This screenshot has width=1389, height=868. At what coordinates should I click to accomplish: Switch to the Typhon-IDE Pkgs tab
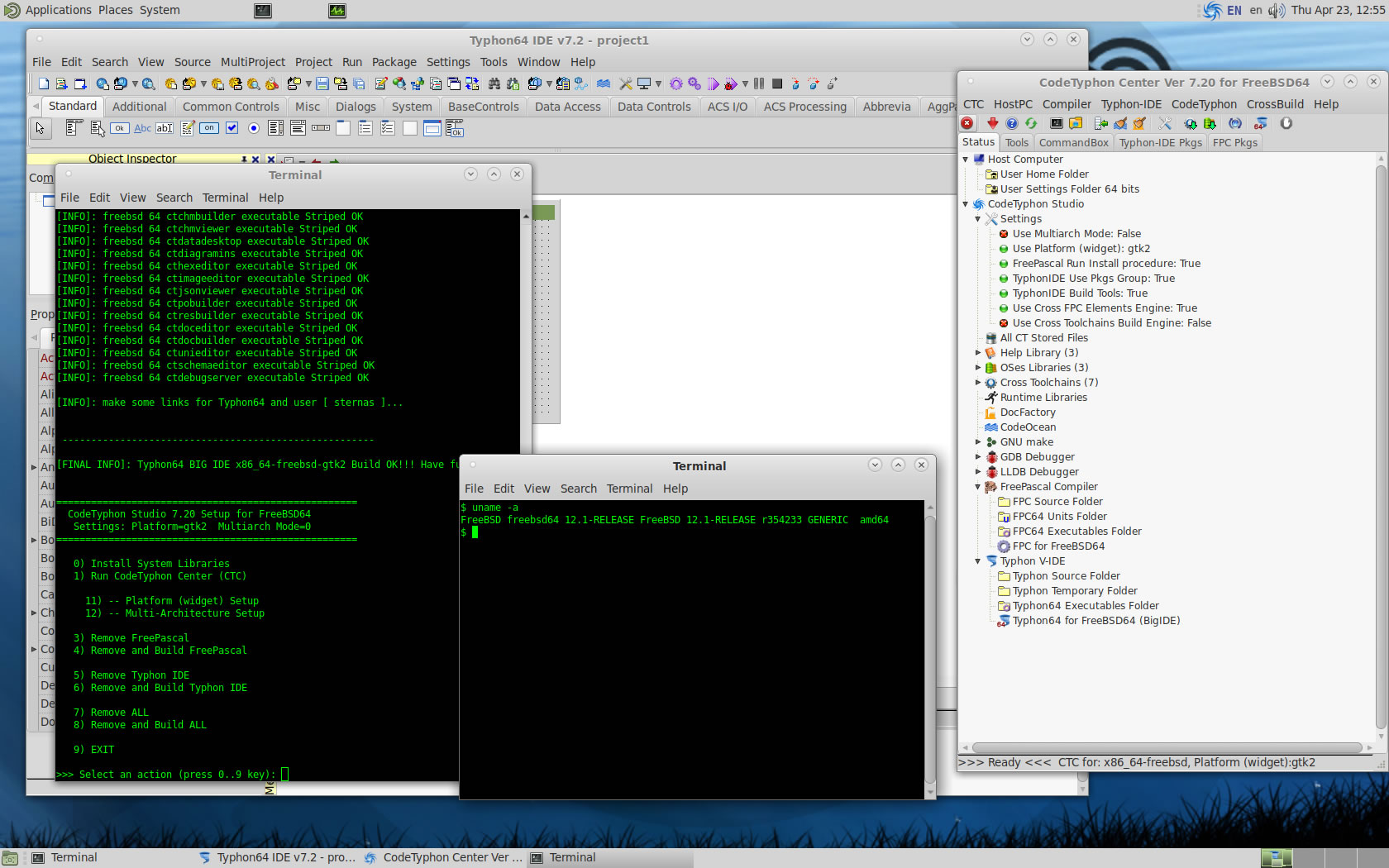pyautogui.click(x=1161, y=142)
